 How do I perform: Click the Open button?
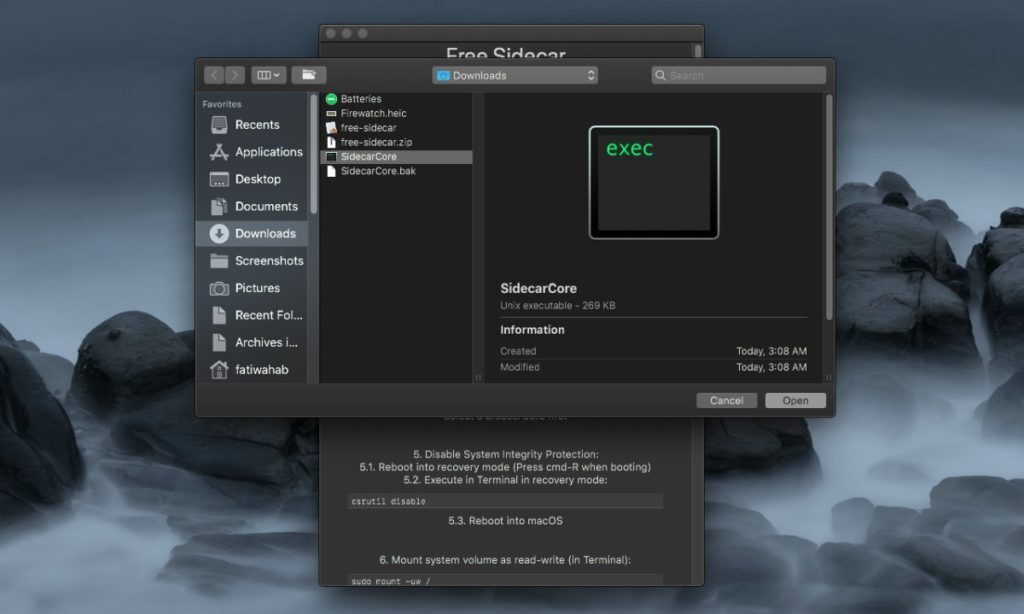click(x=795, y=400)
